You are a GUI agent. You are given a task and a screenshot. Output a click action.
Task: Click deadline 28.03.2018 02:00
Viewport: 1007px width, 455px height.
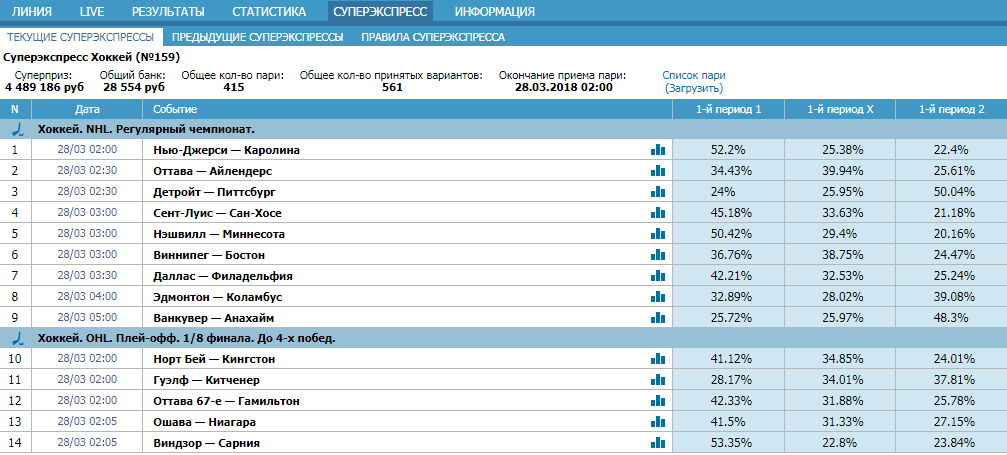tap(563, 87)
